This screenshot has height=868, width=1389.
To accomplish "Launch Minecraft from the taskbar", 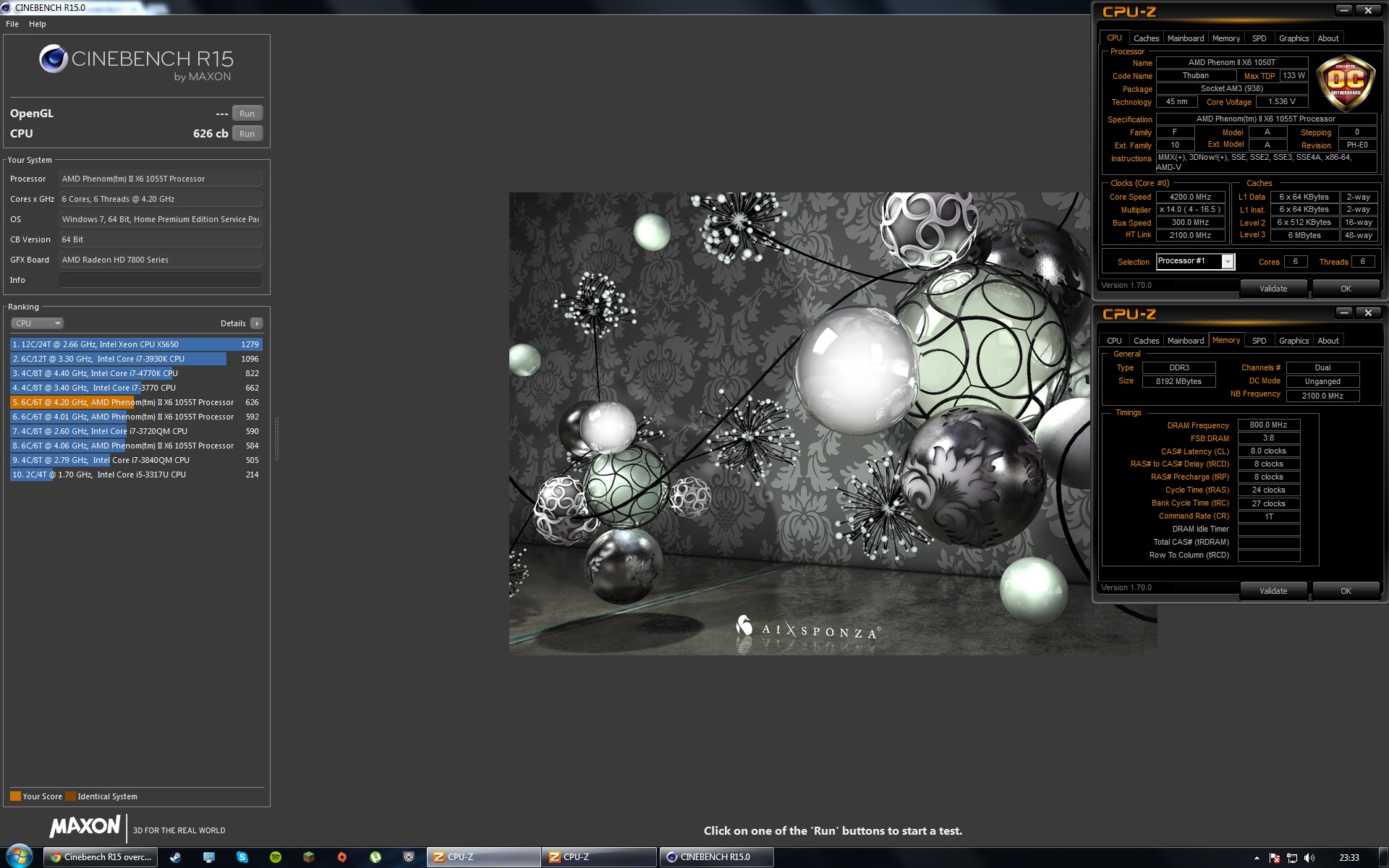I will point(309,857).
